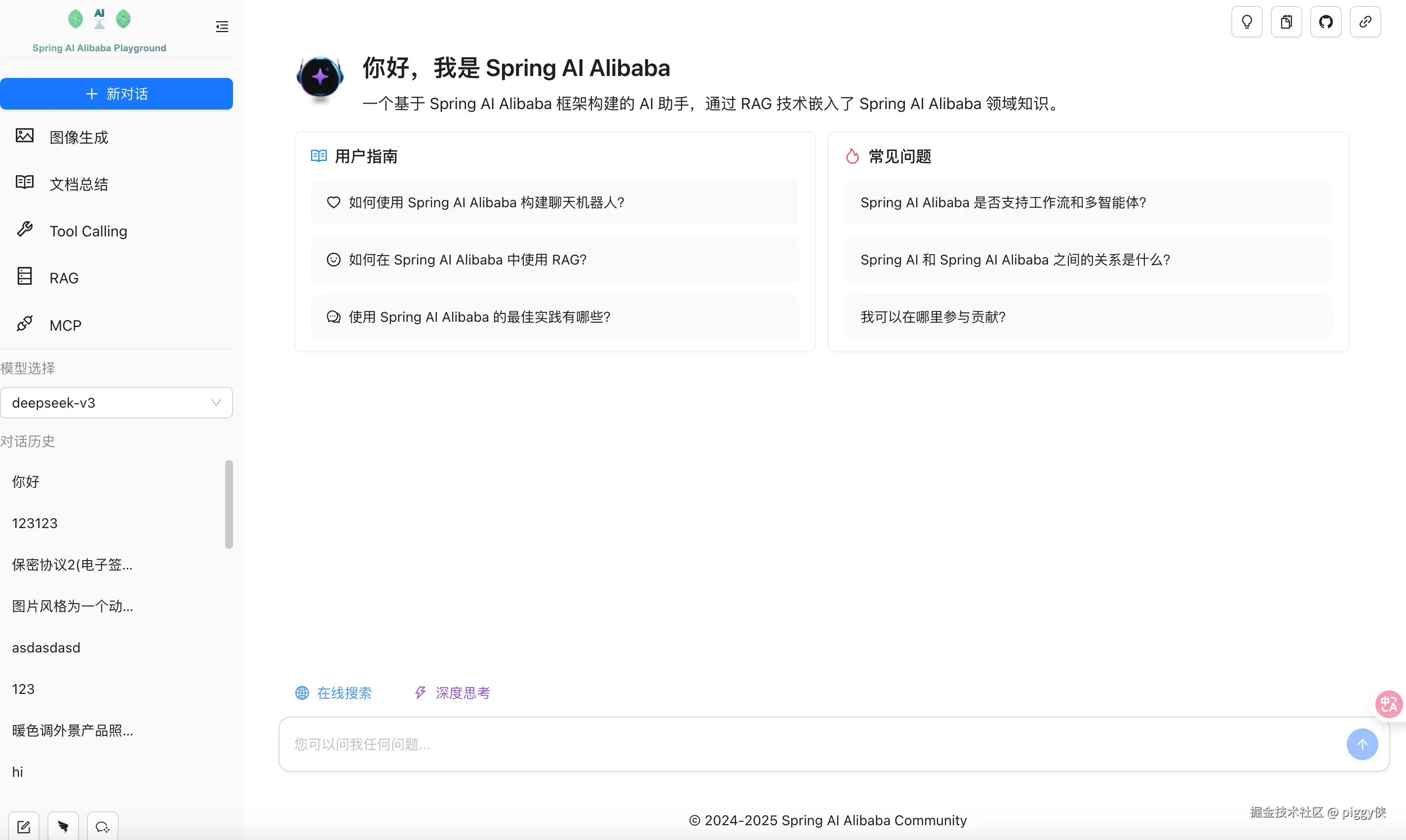Open the RAG menu item

coord(117,277)
